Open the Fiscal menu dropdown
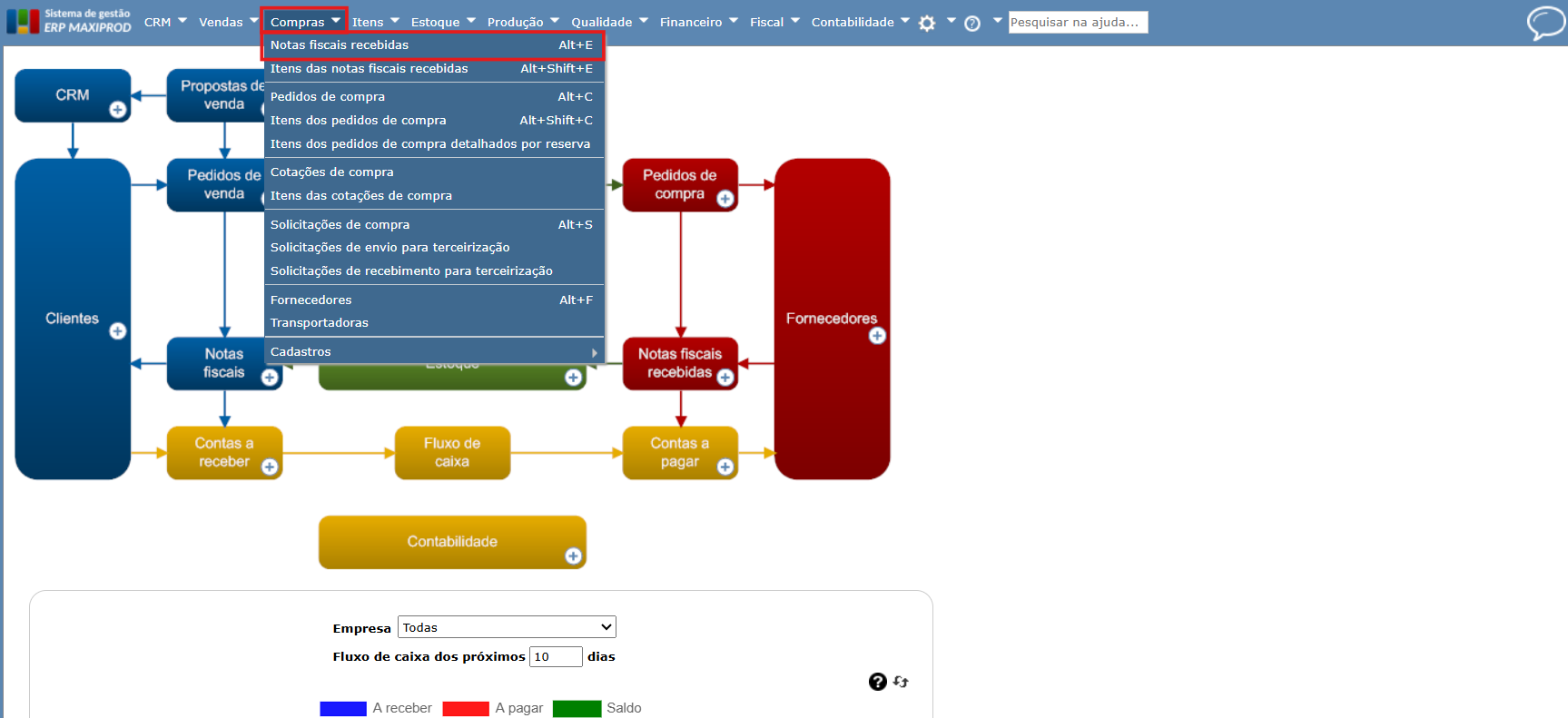The image size is (1568, 718). click(x=774, y=22)
